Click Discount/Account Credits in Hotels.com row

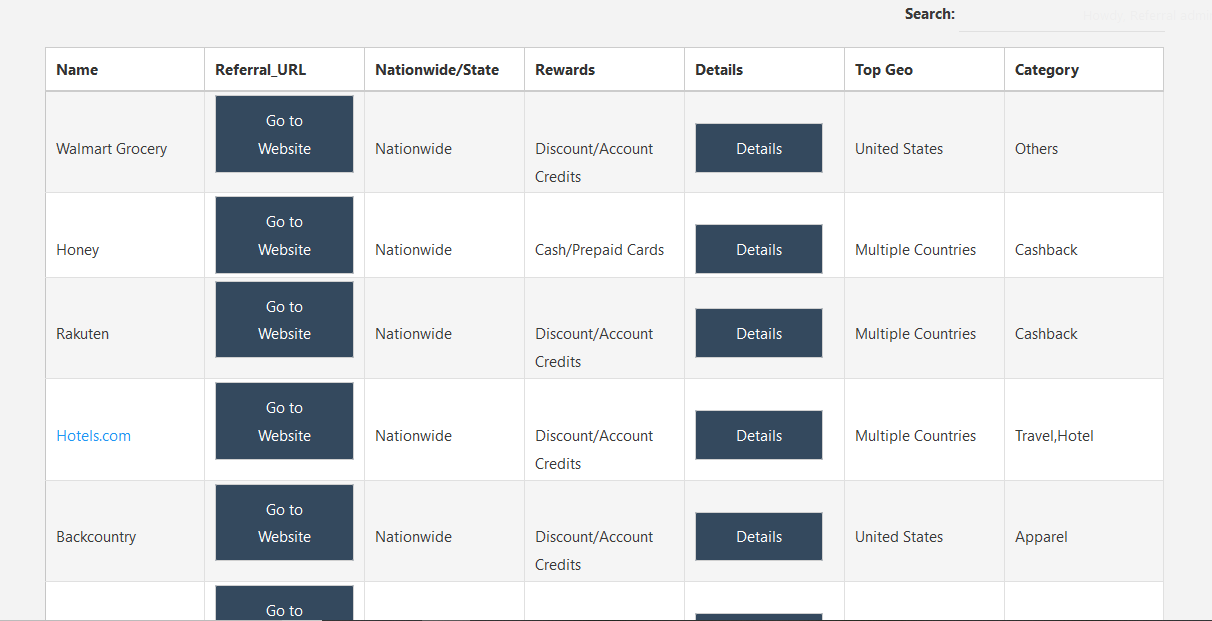[x=594, y=450]
